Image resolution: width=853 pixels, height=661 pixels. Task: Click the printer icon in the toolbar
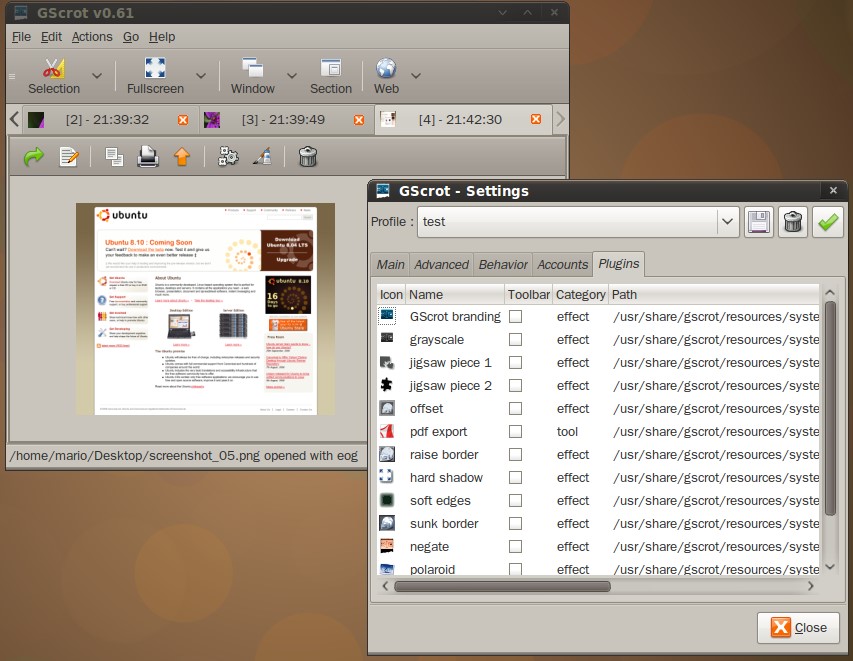tap(148, 156)
